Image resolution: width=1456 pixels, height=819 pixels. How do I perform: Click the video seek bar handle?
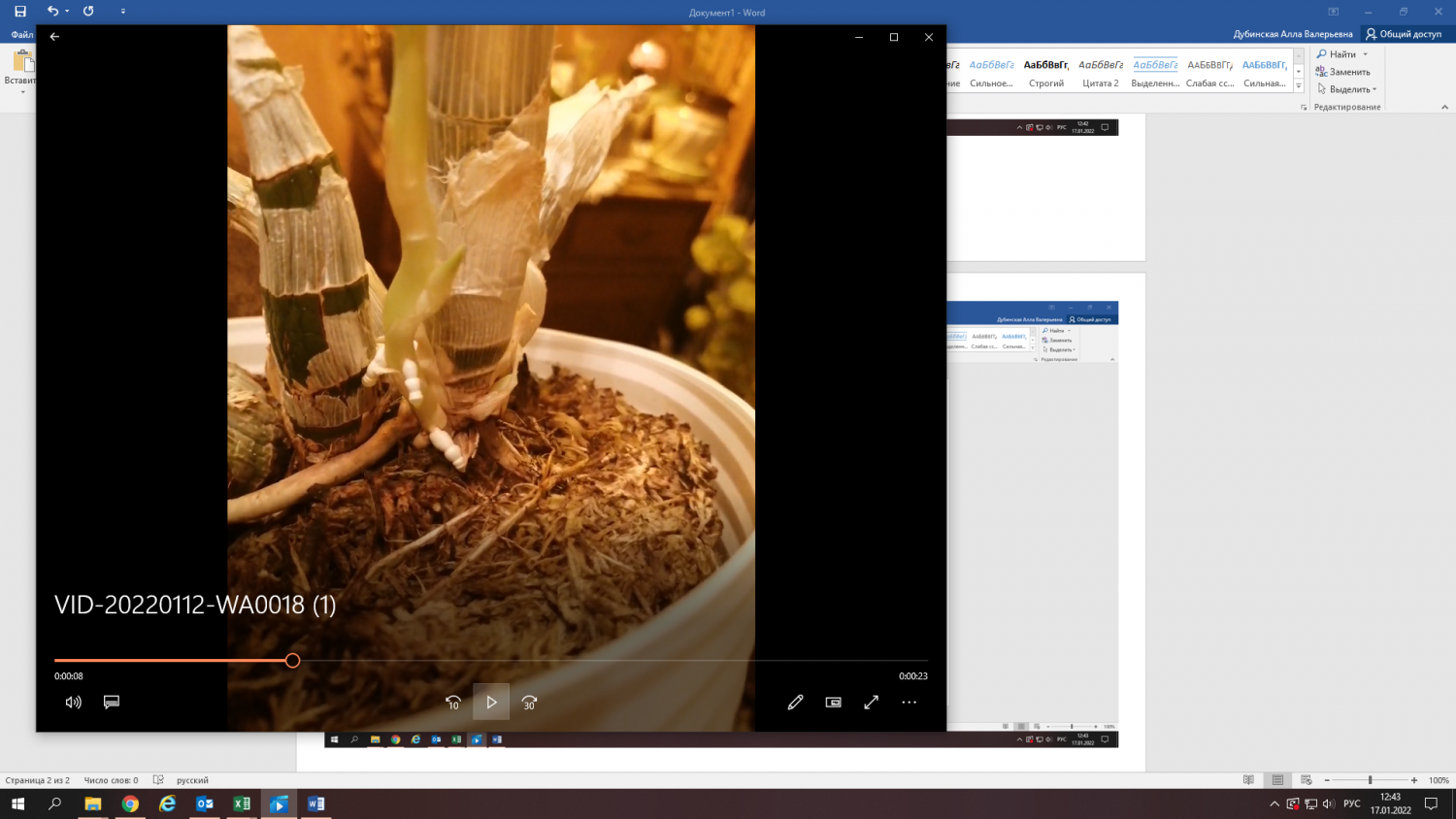click(292, 661)
